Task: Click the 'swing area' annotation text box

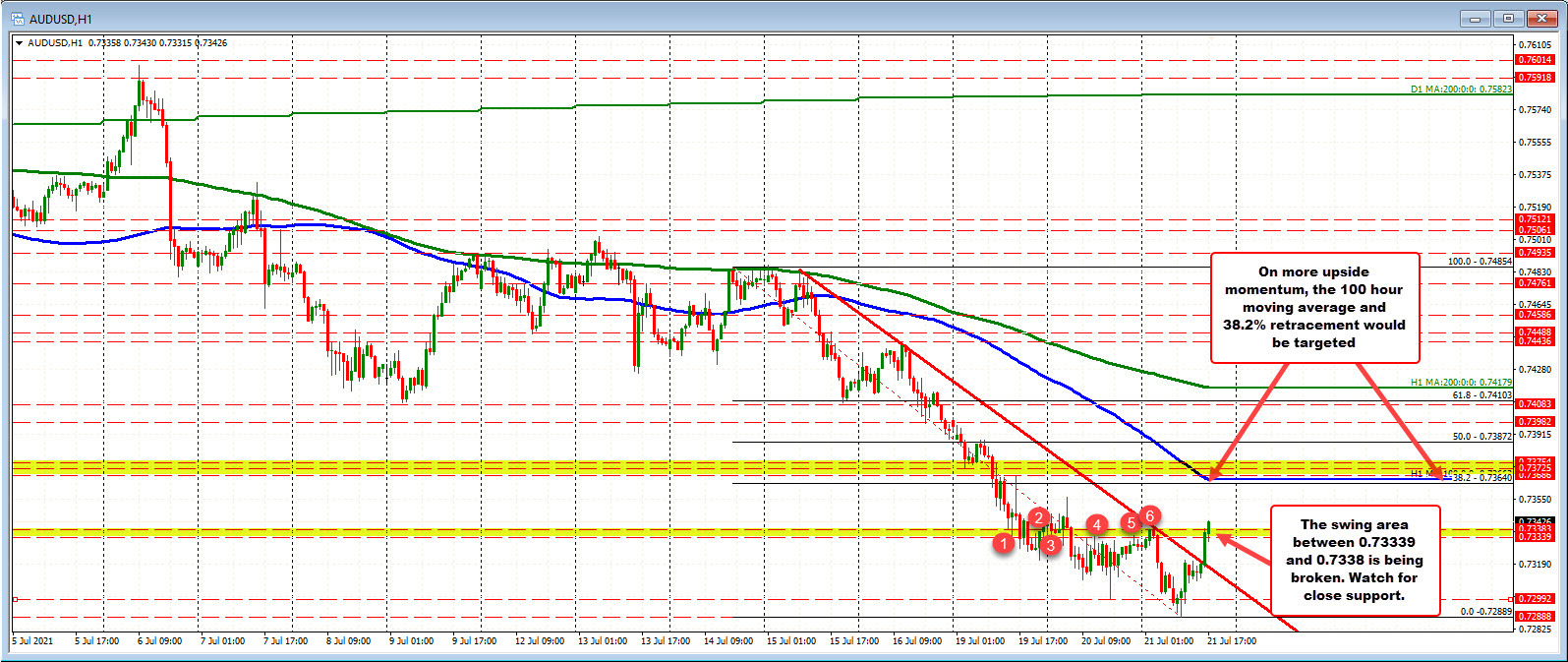Action: 1354,560
